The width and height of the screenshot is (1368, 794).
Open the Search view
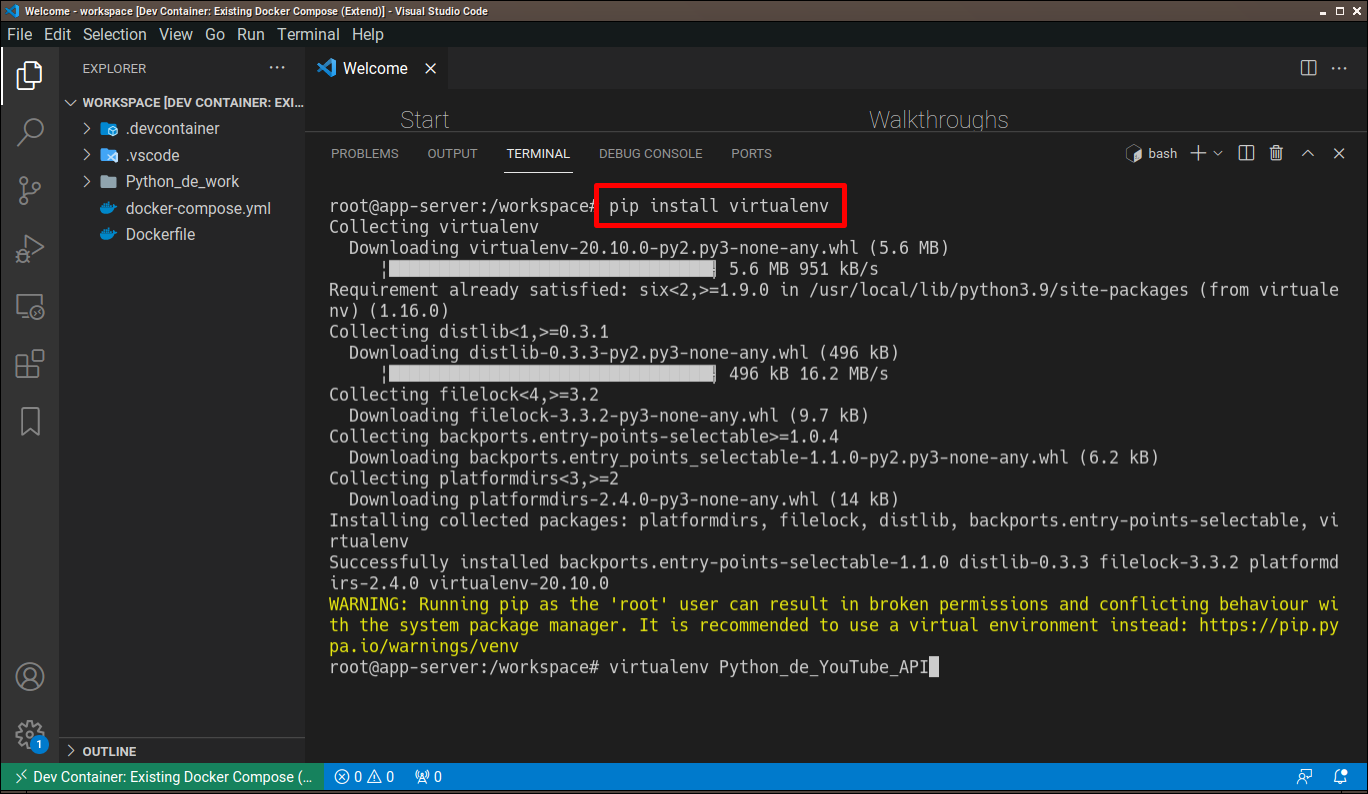(30, 131)
